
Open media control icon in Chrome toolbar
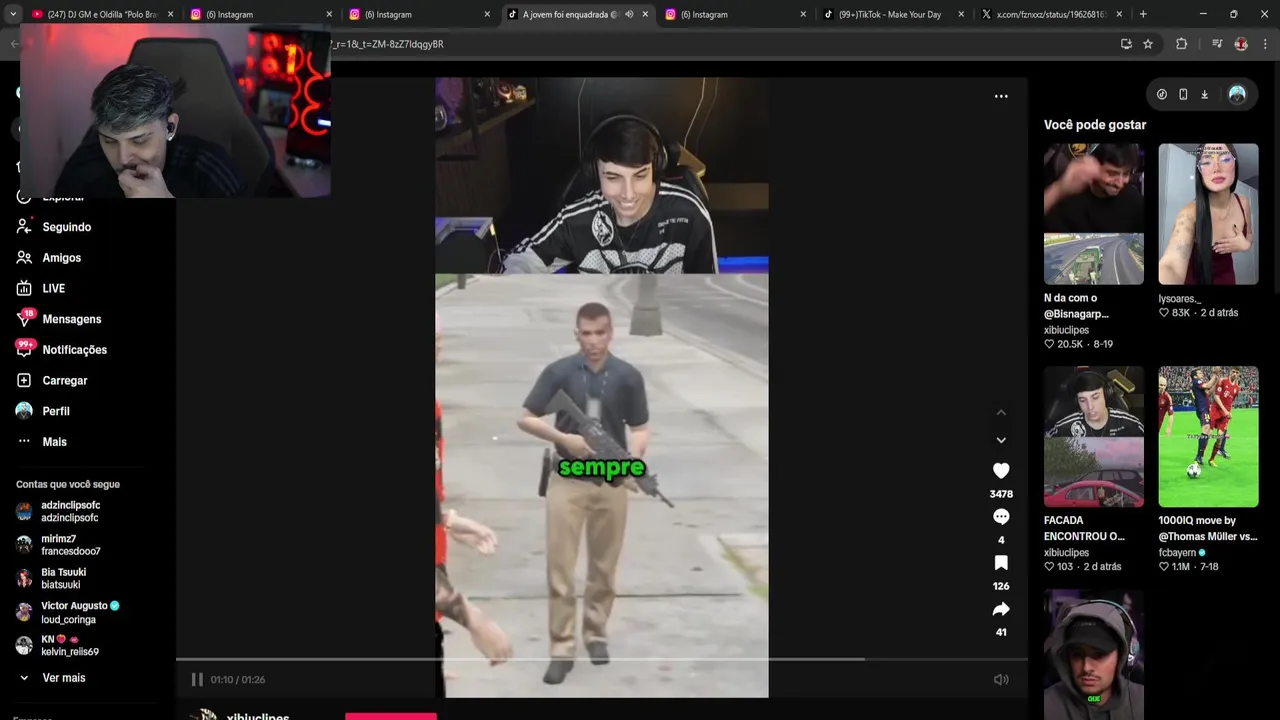1217,44
